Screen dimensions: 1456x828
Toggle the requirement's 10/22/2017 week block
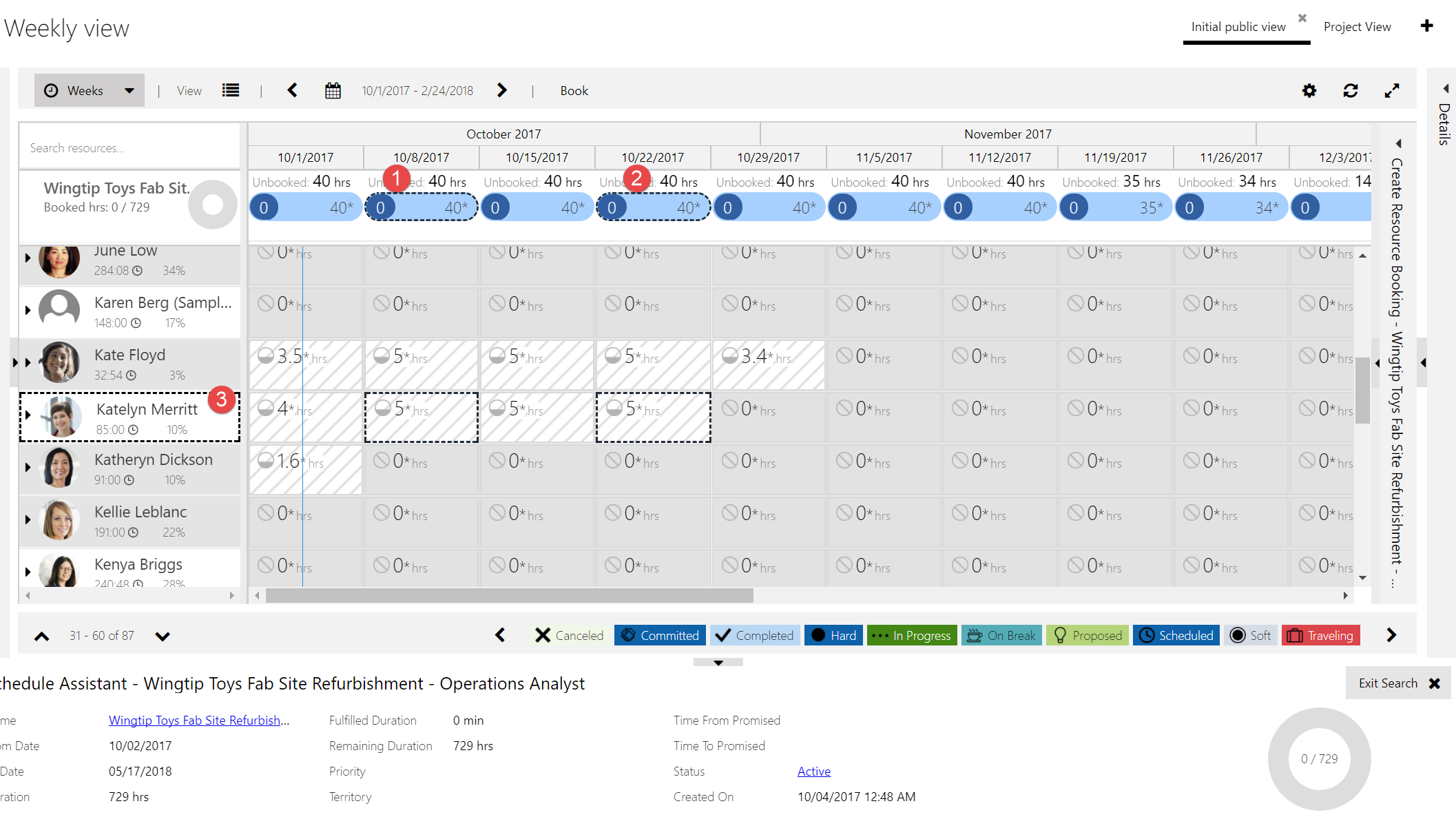point(653,207)
